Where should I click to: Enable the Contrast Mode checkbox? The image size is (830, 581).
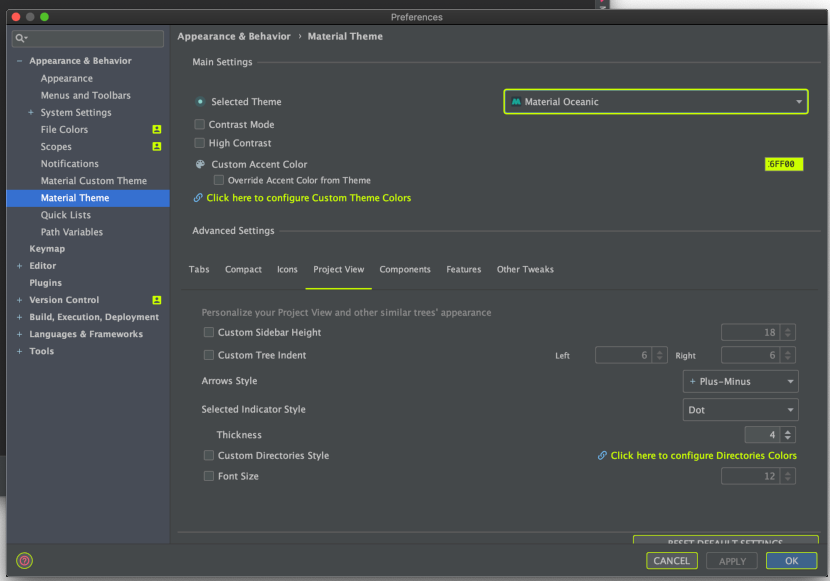[200, 124]
